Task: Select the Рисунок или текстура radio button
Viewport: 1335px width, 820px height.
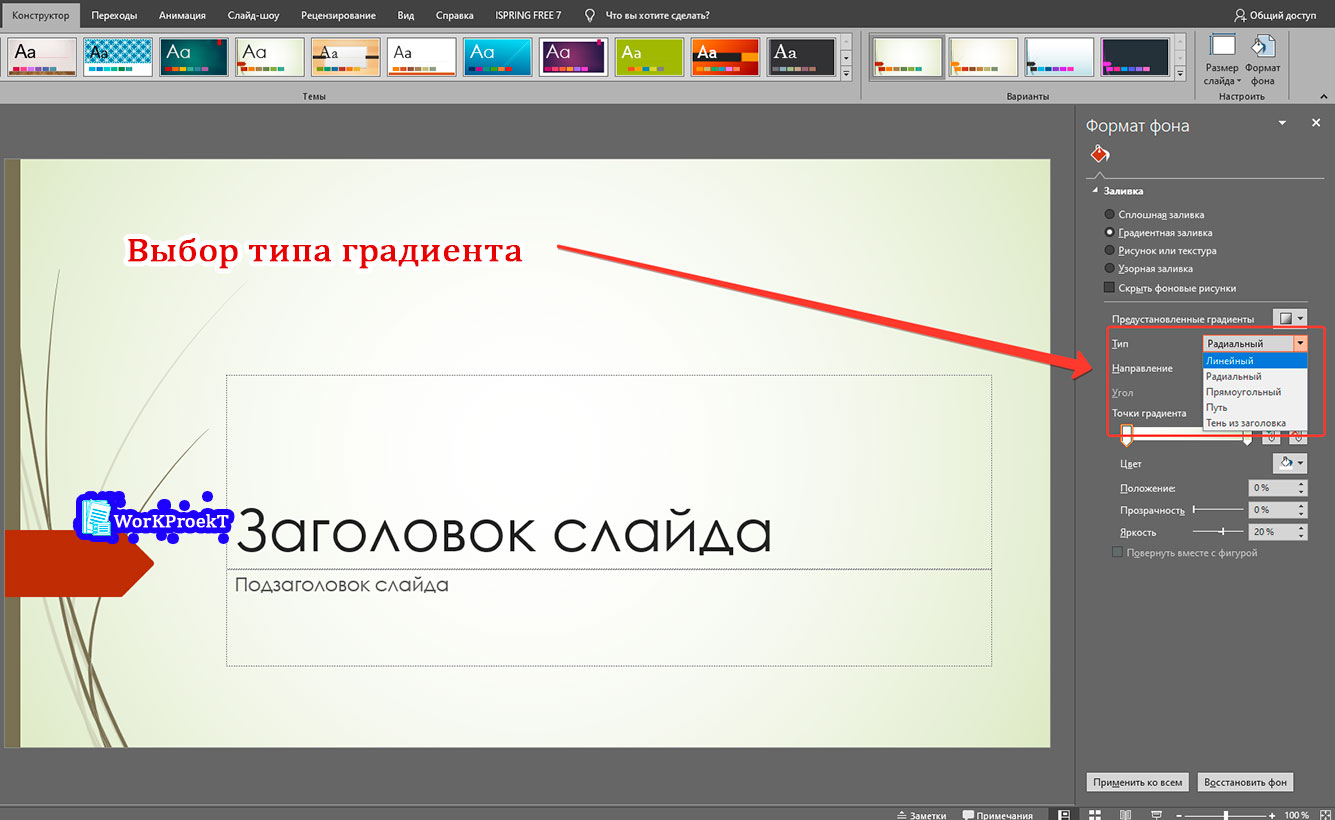Action: (x=1110, y=250)
